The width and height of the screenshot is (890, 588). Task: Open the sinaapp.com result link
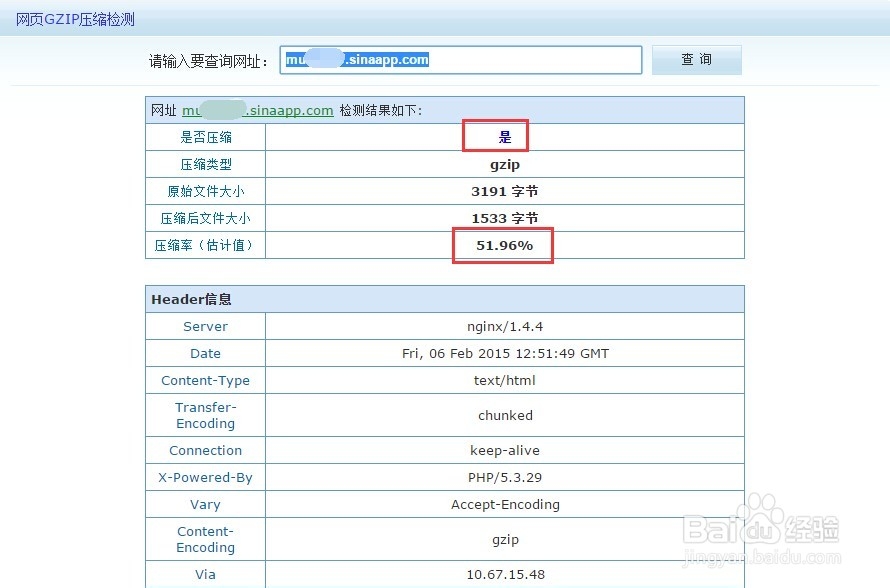coord(258,110)
